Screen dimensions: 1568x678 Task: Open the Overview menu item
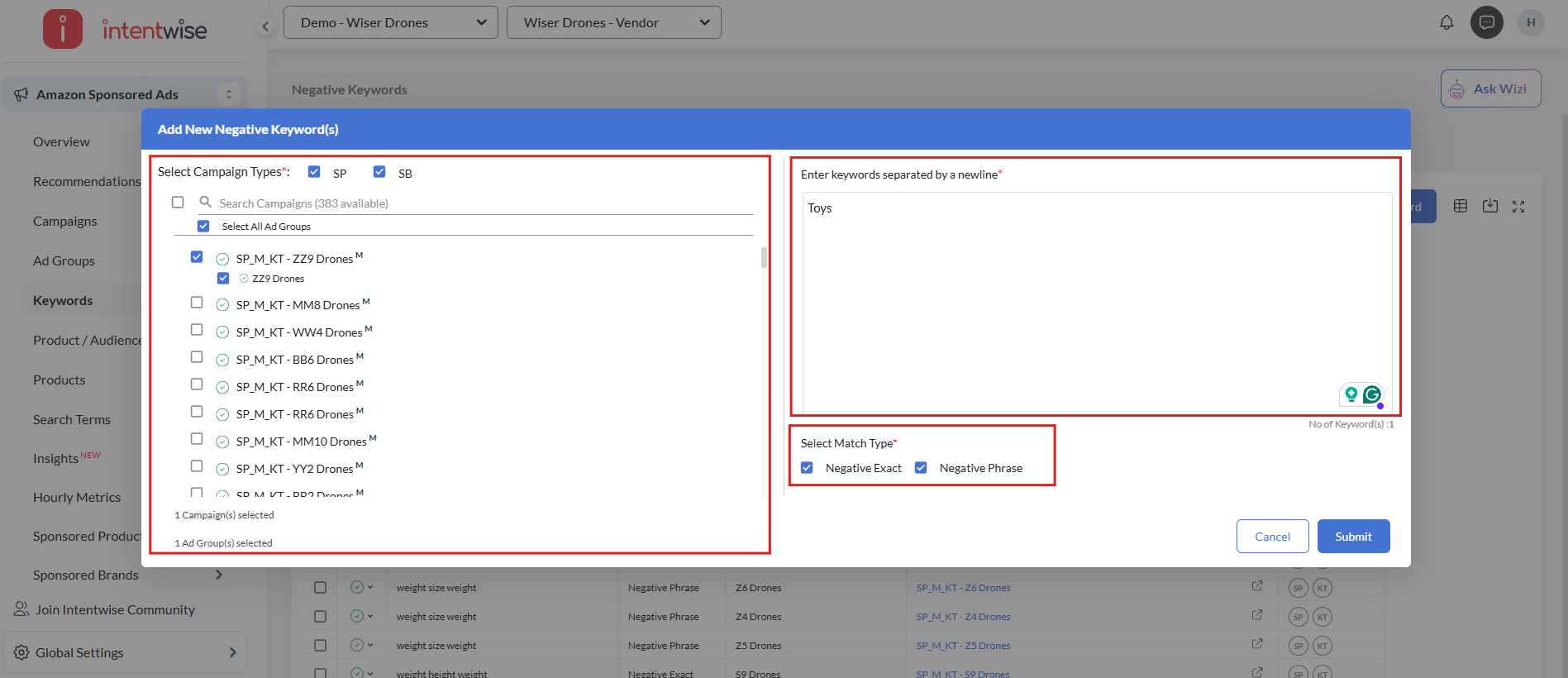coord(61,142)
